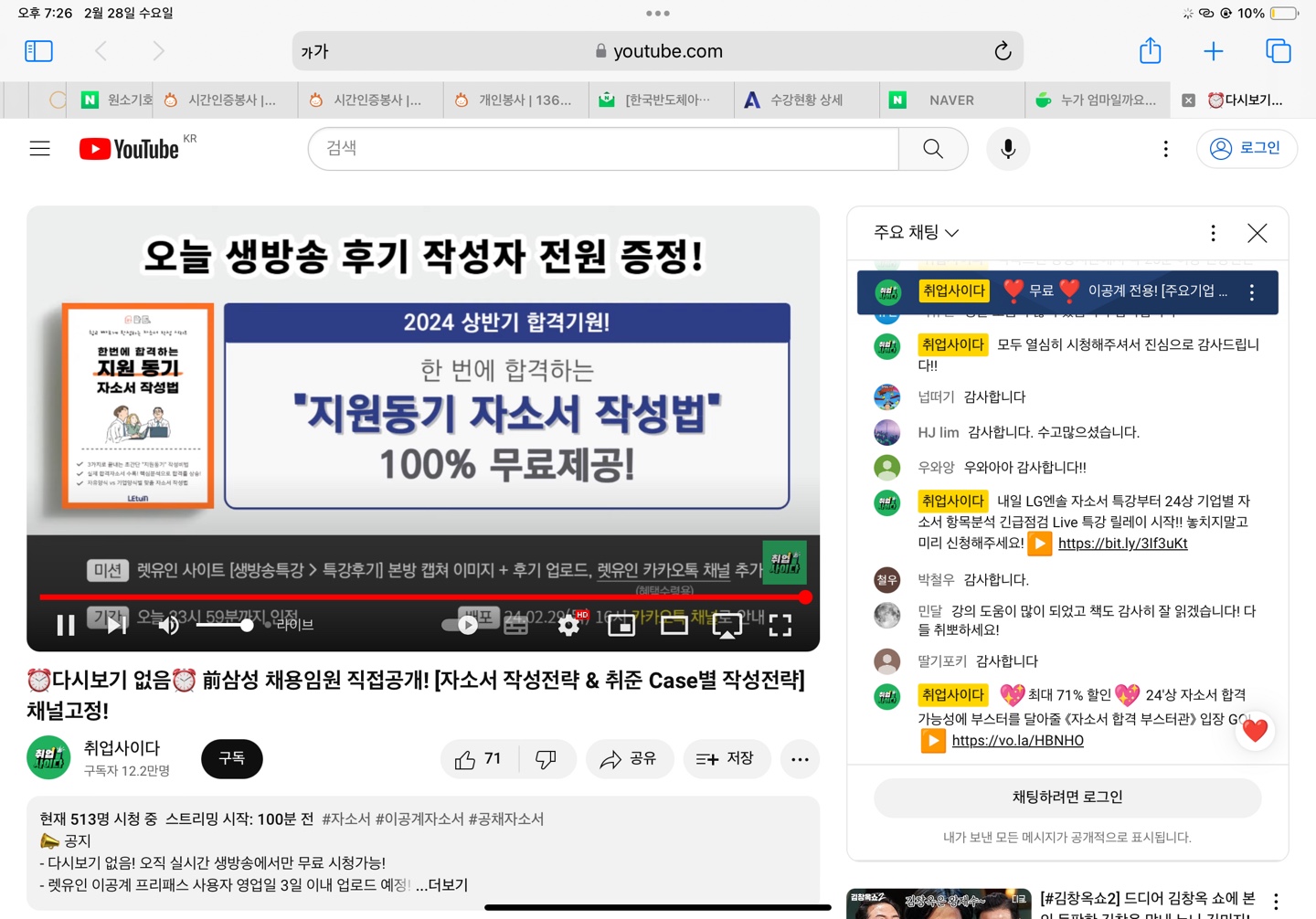1316x919 pixels.
Task: Go forward to next page
Action: [158, 51]
